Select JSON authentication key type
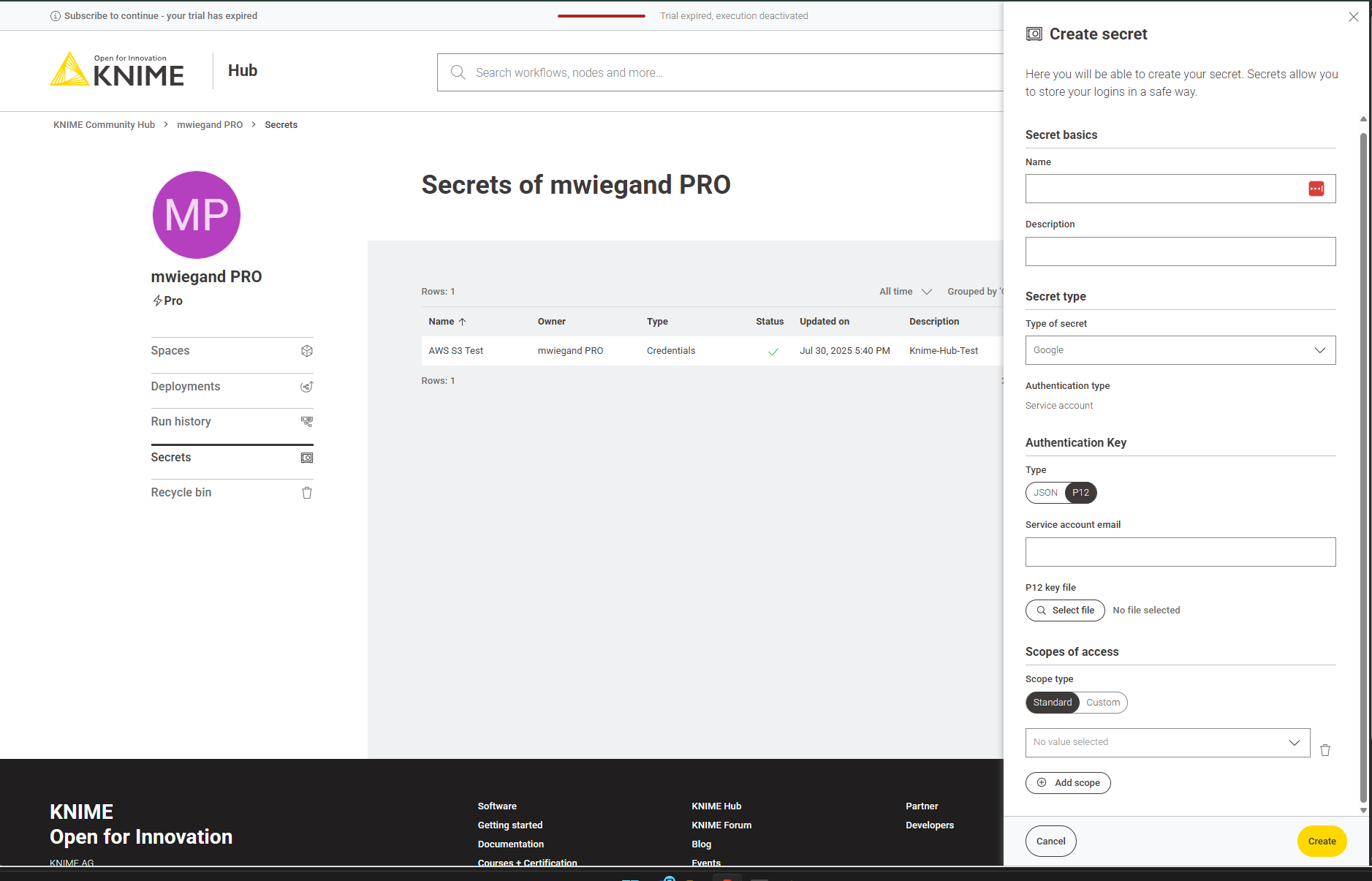 [1045, 493]
